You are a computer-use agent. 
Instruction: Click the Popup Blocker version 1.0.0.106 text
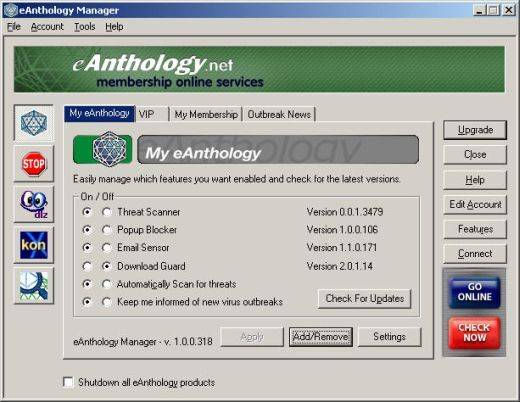(342, 230)
